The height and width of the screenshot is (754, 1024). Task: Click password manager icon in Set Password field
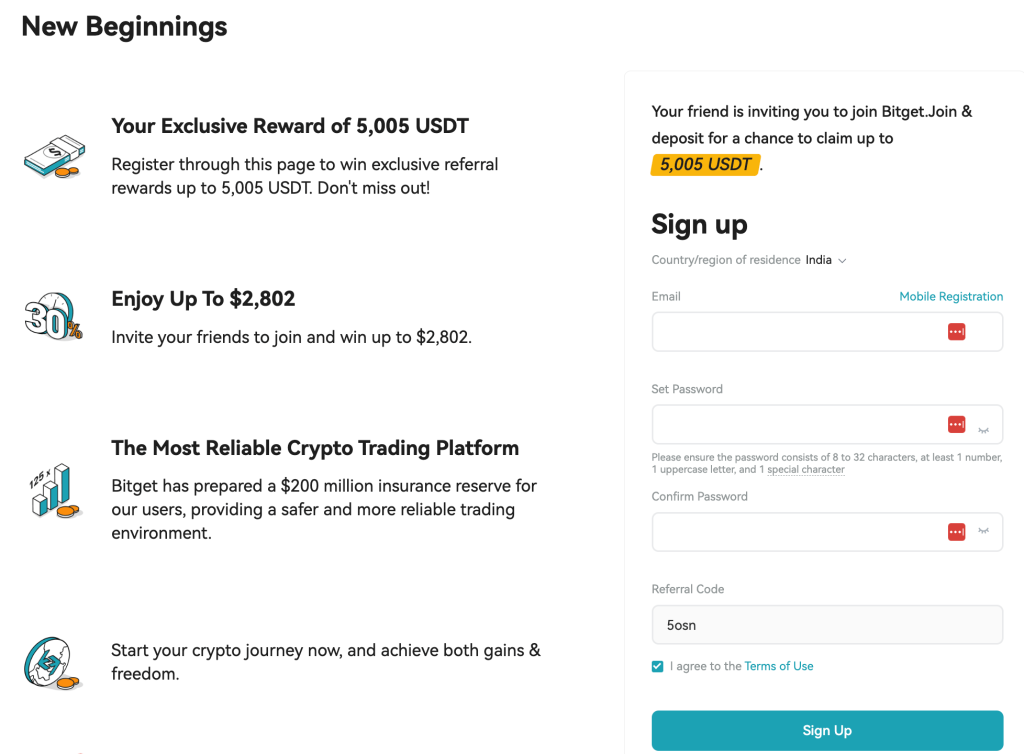pos(956,425)
